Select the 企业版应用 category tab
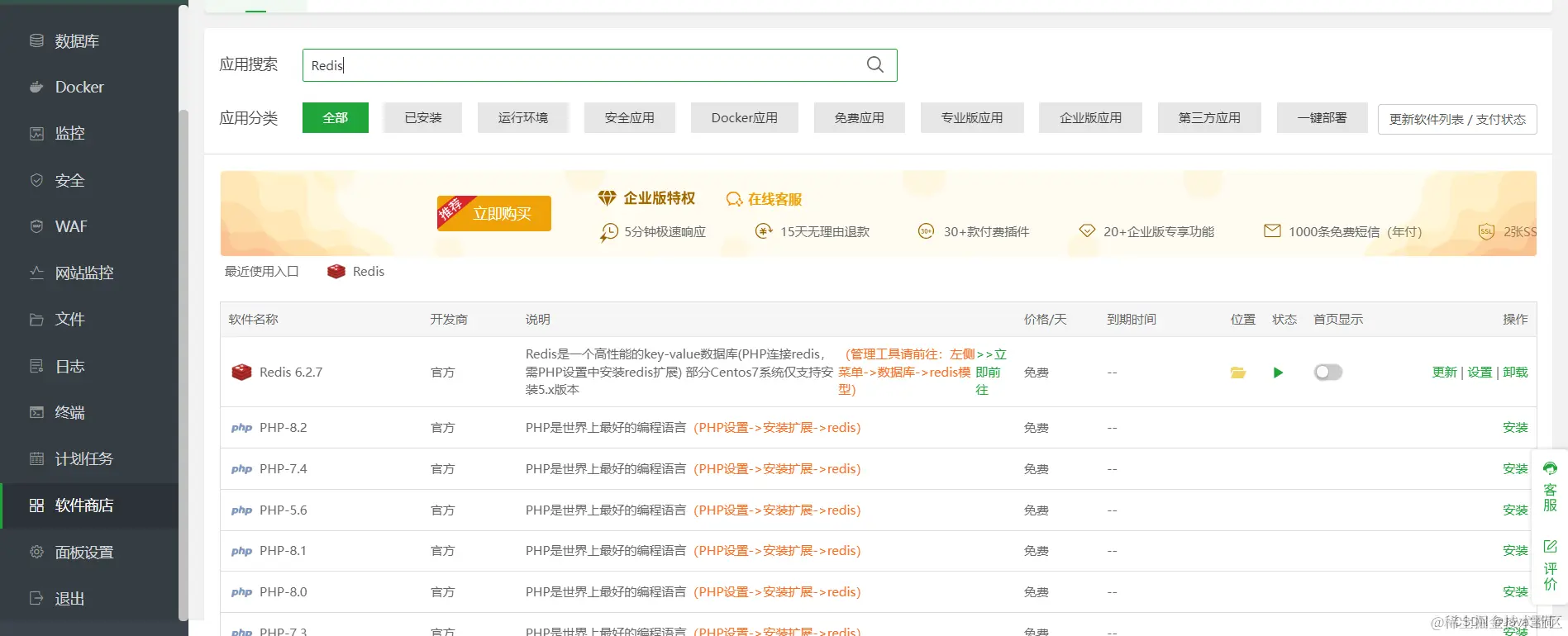 click(x=1091, y=118)
